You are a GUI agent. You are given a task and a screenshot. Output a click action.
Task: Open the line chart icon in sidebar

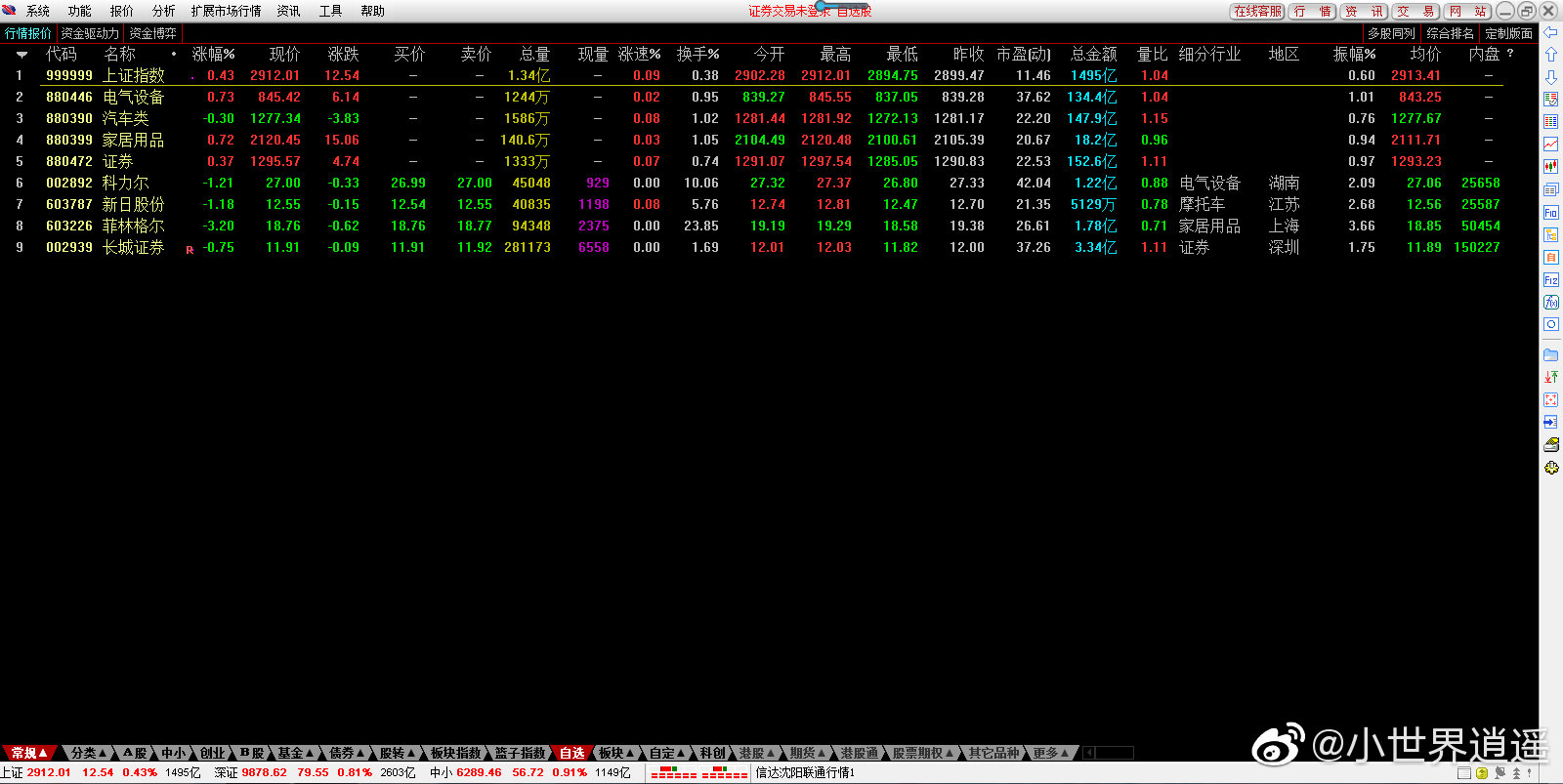click(1550, 144)
